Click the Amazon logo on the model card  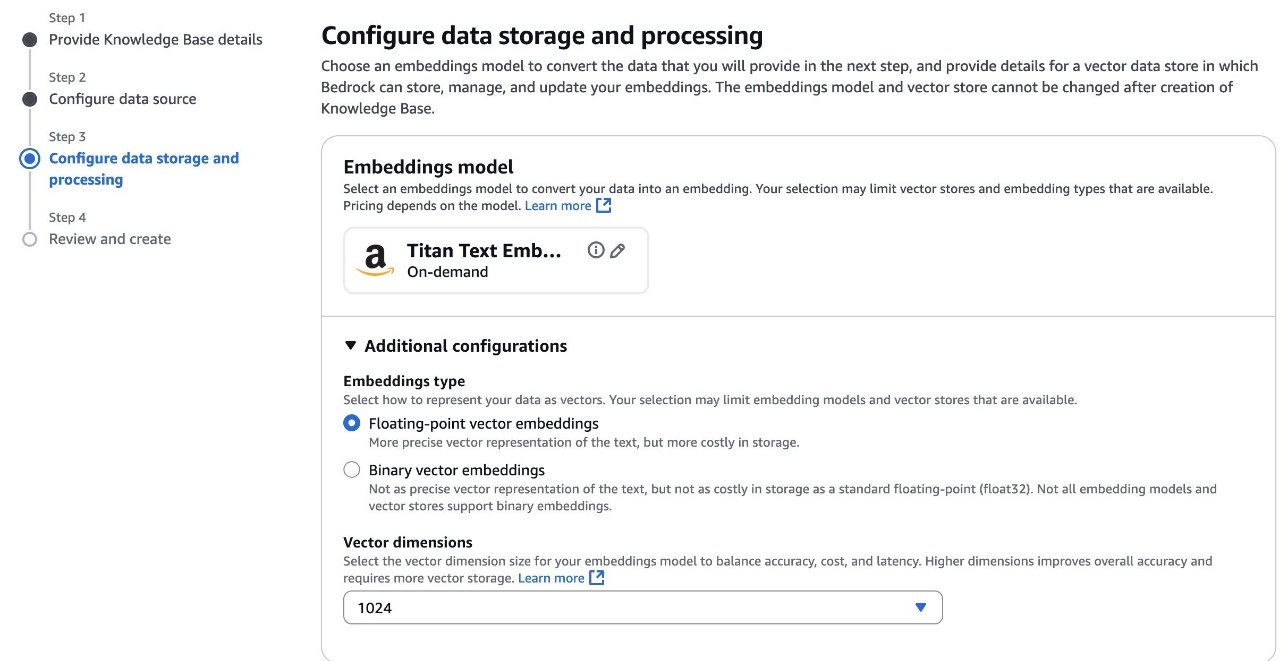[375, 260]
